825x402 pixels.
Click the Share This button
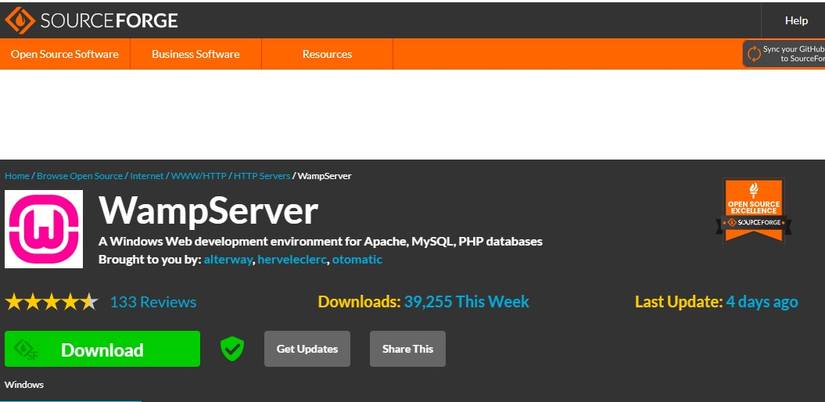[408, 349]
